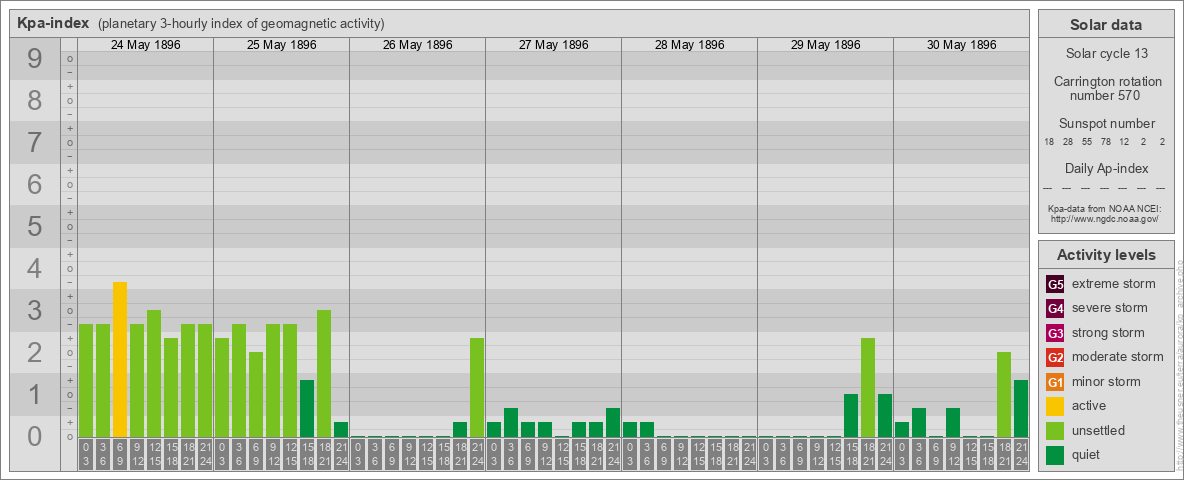Screen dimensions: 1184x480
Task: Click the 'strong storm' legend label
Action: 1108,333
